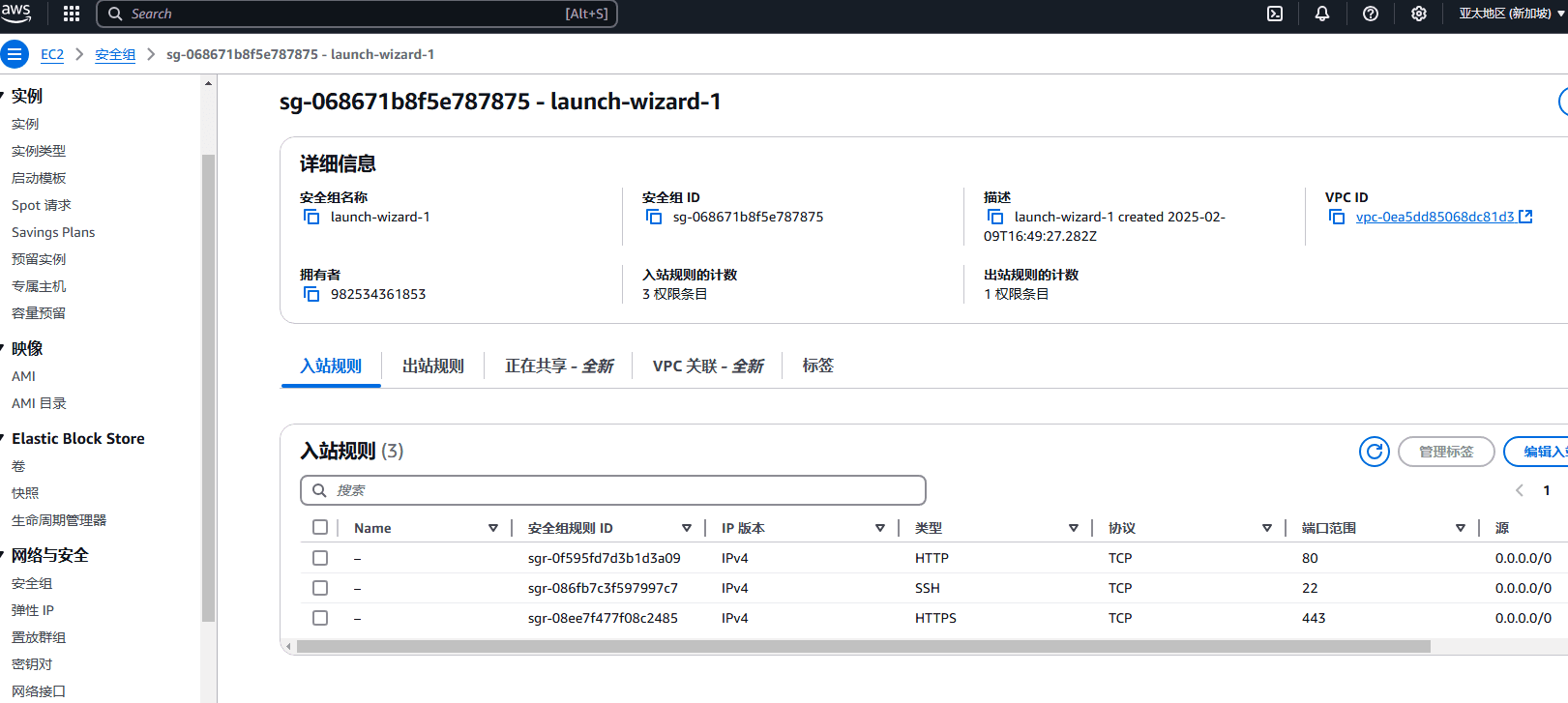1568x703 pixels.
Task: Click the sidebar vertical scrollbar
Action: pos(208,387)
